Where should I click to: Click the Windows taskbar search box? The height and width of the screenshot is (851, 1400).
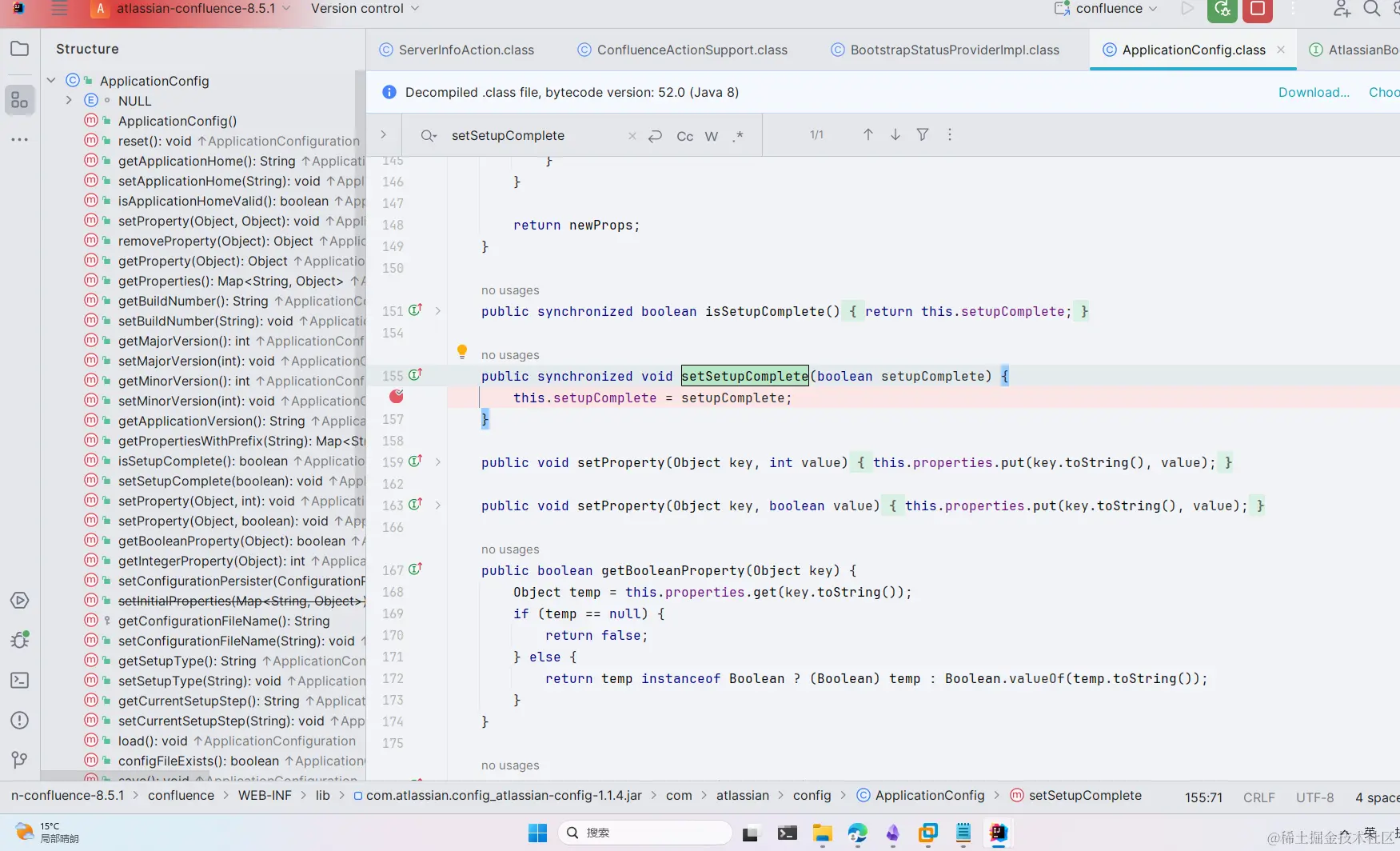pyautogui.click(x=644, y=833)
